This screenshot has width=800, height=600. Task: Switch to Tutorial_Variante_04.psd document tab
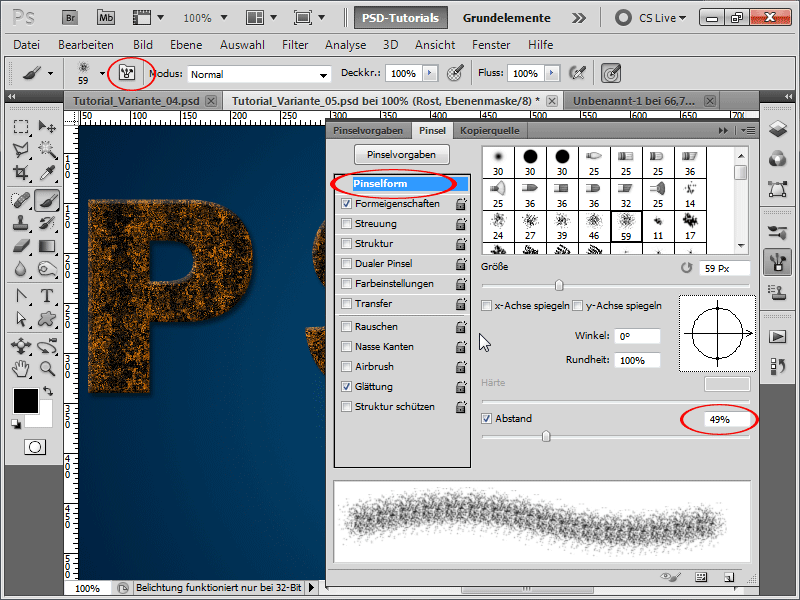point(136,101)
